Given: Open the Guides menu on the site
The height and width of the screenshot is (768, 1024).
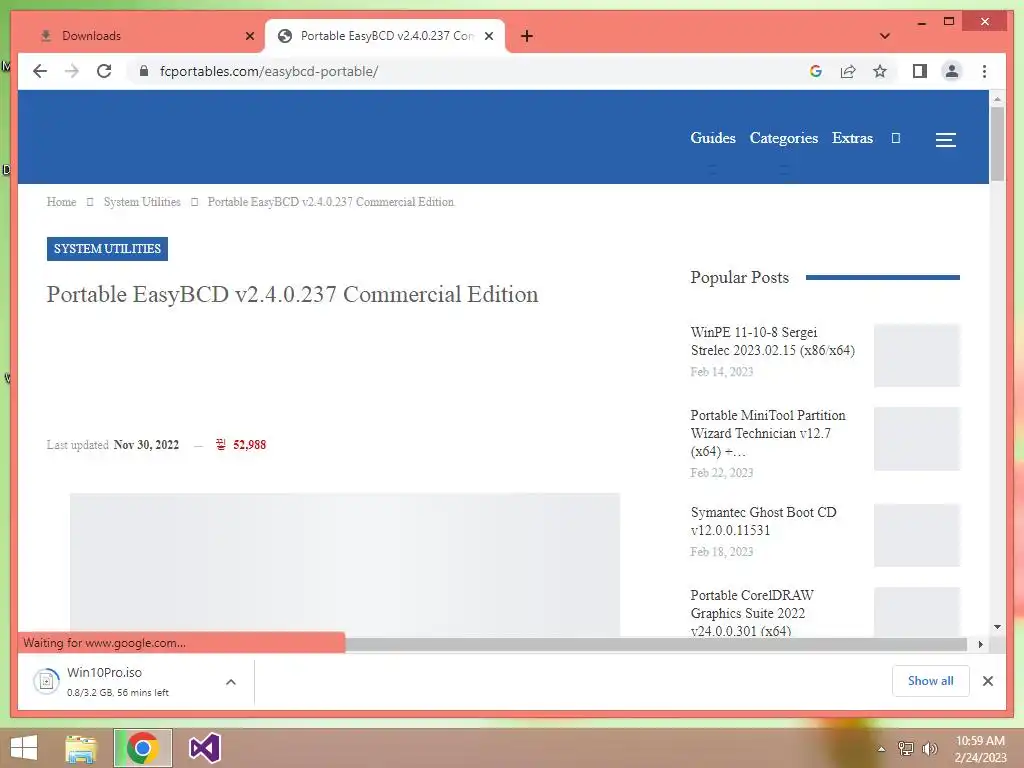Looking at the screenshot, I should [x=713, y=138].
